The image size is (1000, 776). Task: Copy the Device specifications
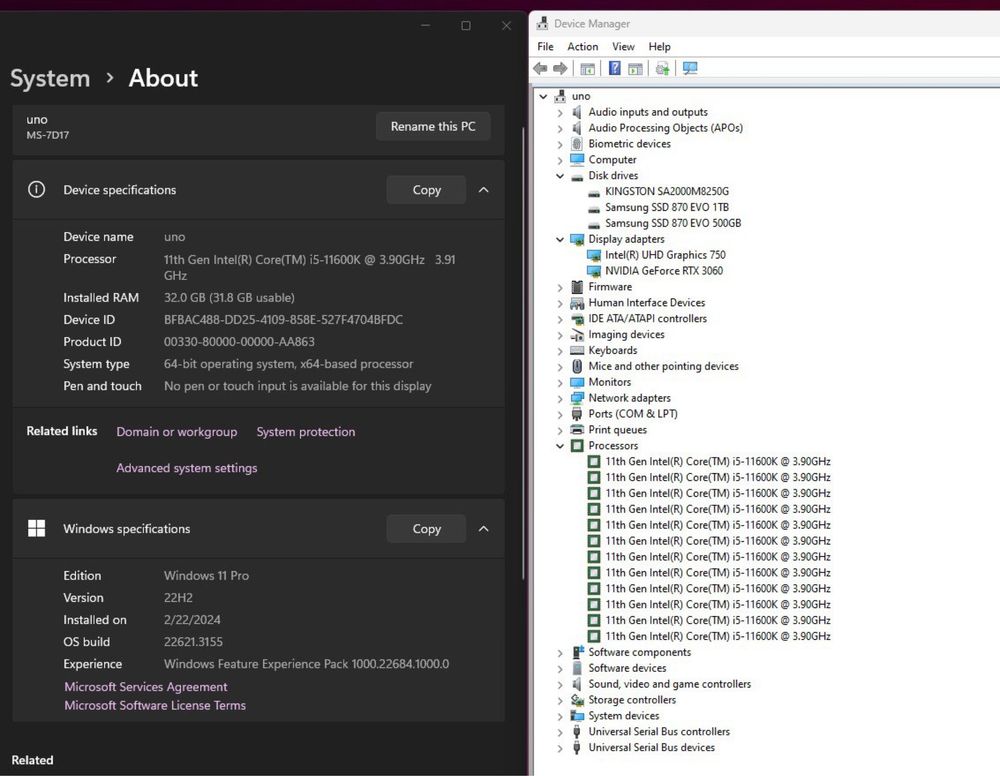[426, 189]
